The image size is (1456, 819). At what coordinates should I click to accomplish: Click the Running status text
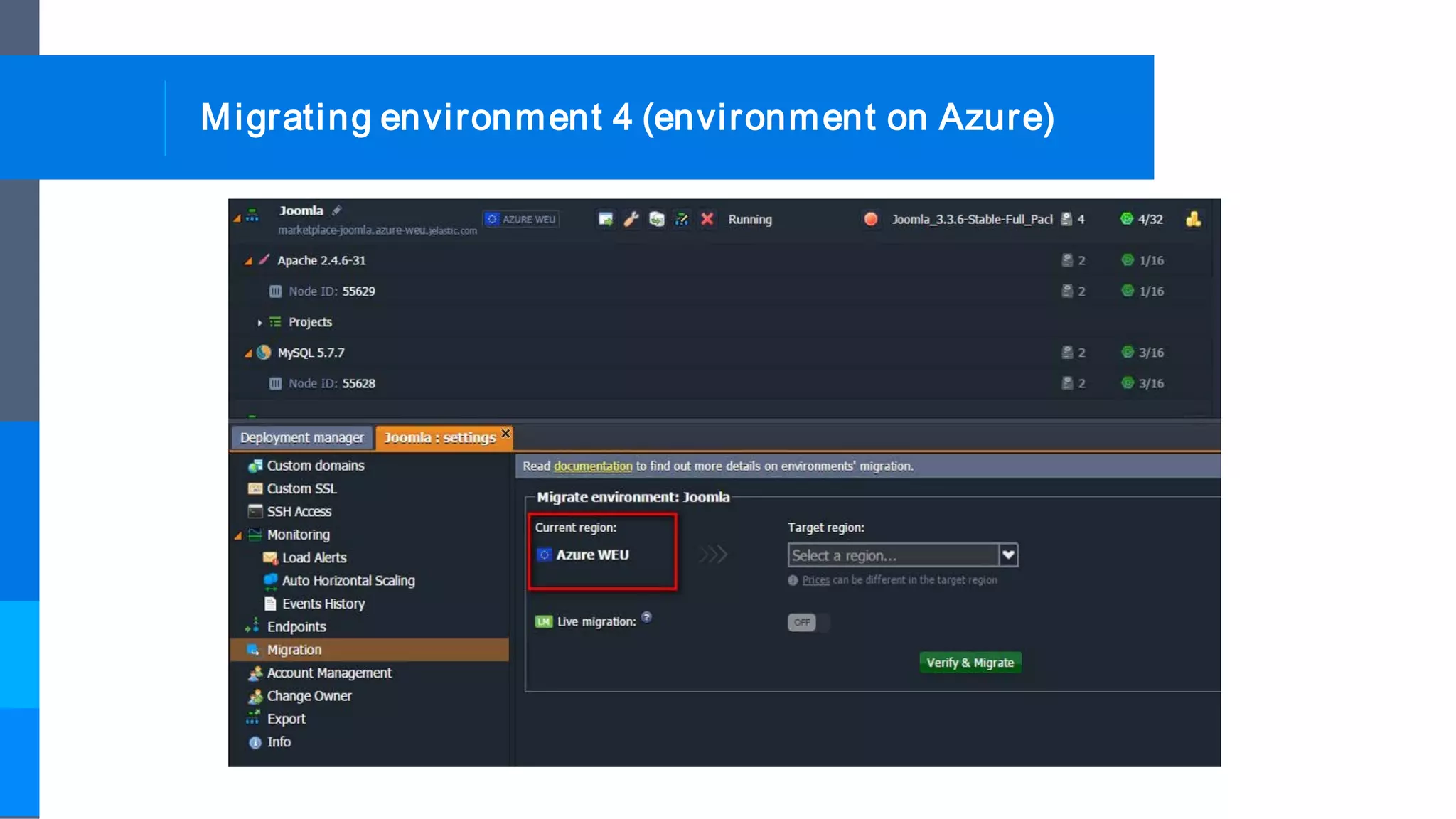tap(750, 219)
